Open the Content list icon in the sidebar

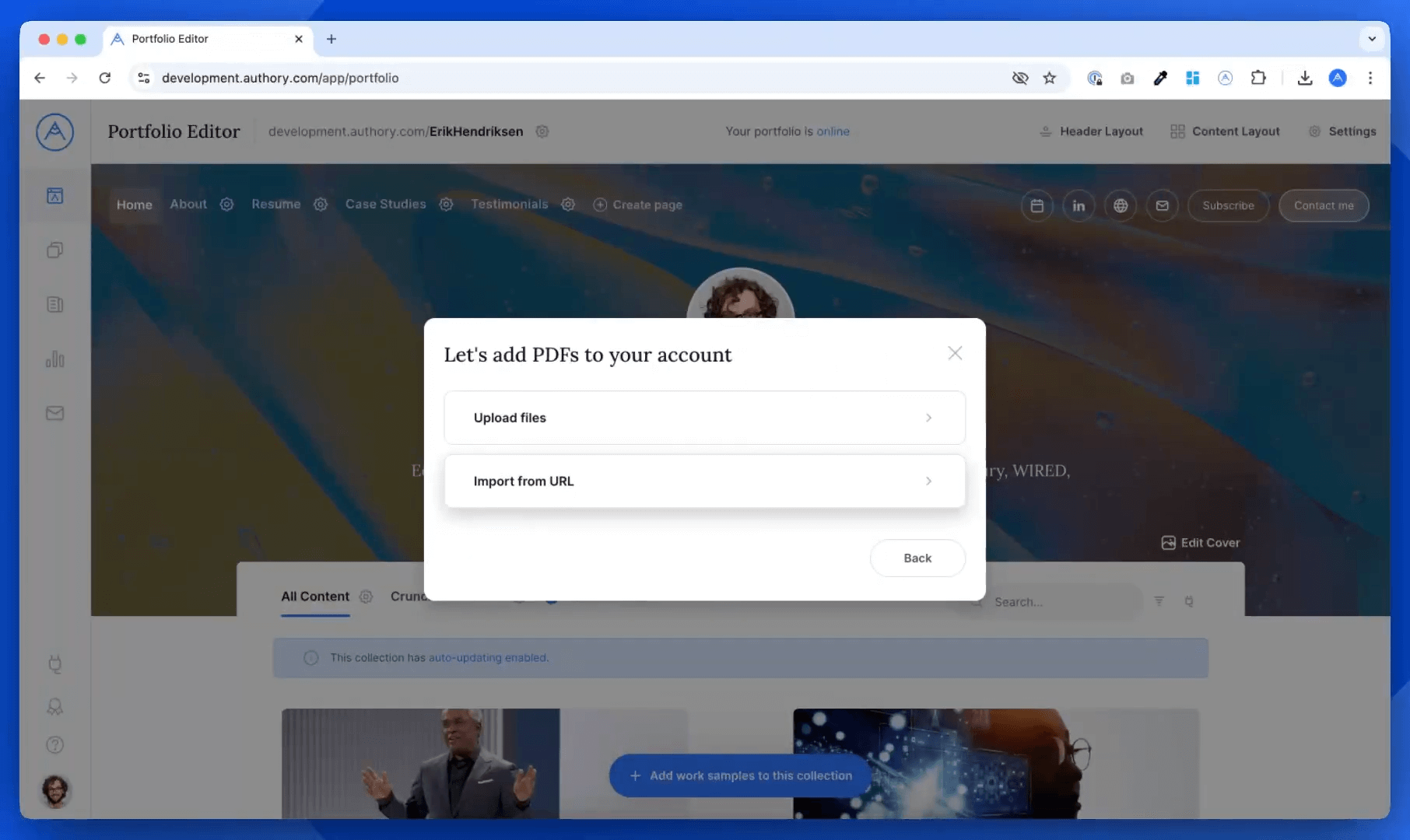click(x=54, y=304)
